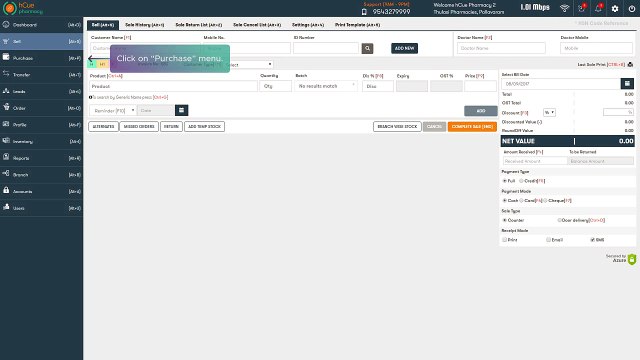This screenshot has height=360, width=640.
Task: Click the Product search input field
Action: 173,86
